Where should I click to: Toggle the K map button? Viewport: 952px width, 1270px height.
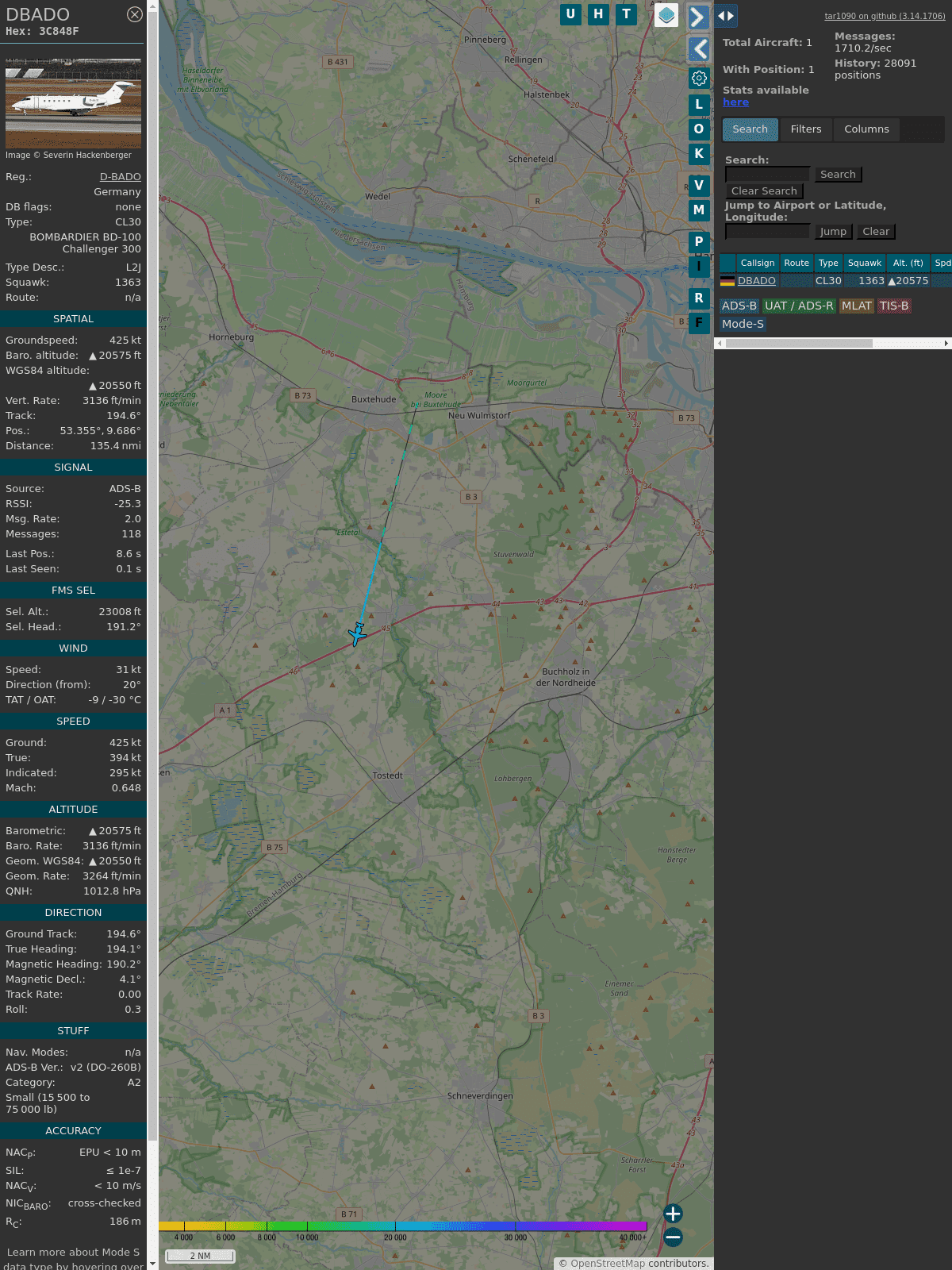(699, 154)
